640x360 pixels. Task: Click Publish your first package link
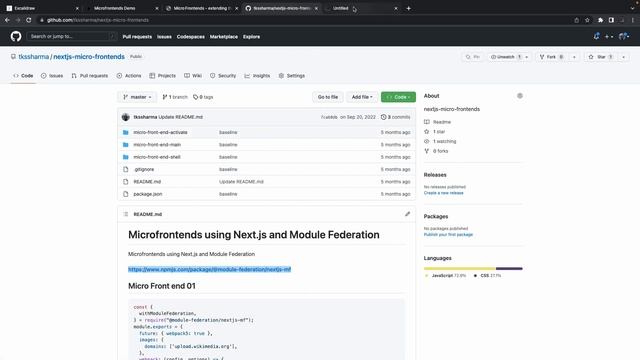coord(448,234)
